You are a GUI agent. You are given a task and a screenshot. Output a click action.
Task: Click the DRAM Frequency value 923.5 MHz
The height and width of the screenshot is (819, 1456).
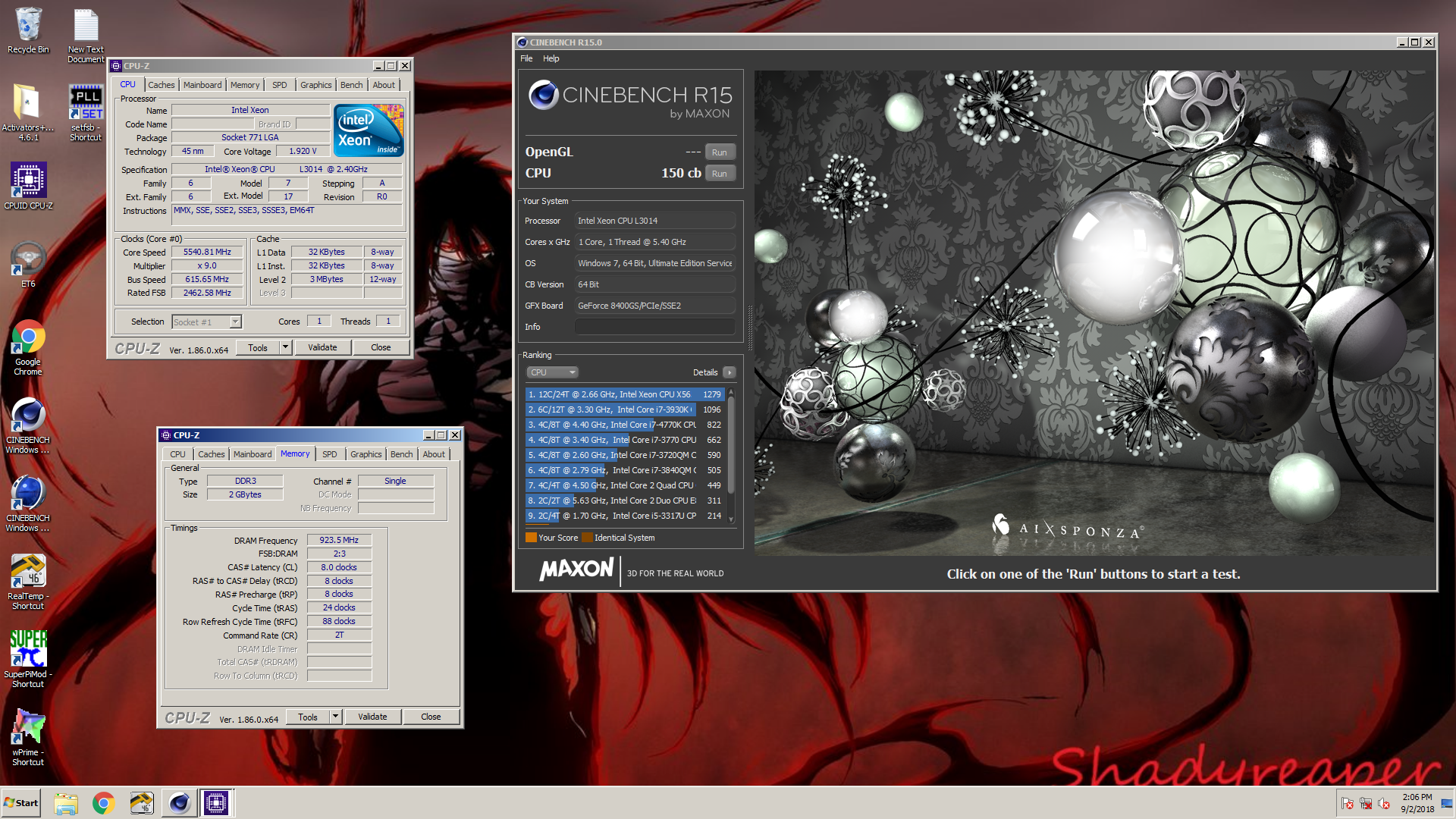coord(339,540)
